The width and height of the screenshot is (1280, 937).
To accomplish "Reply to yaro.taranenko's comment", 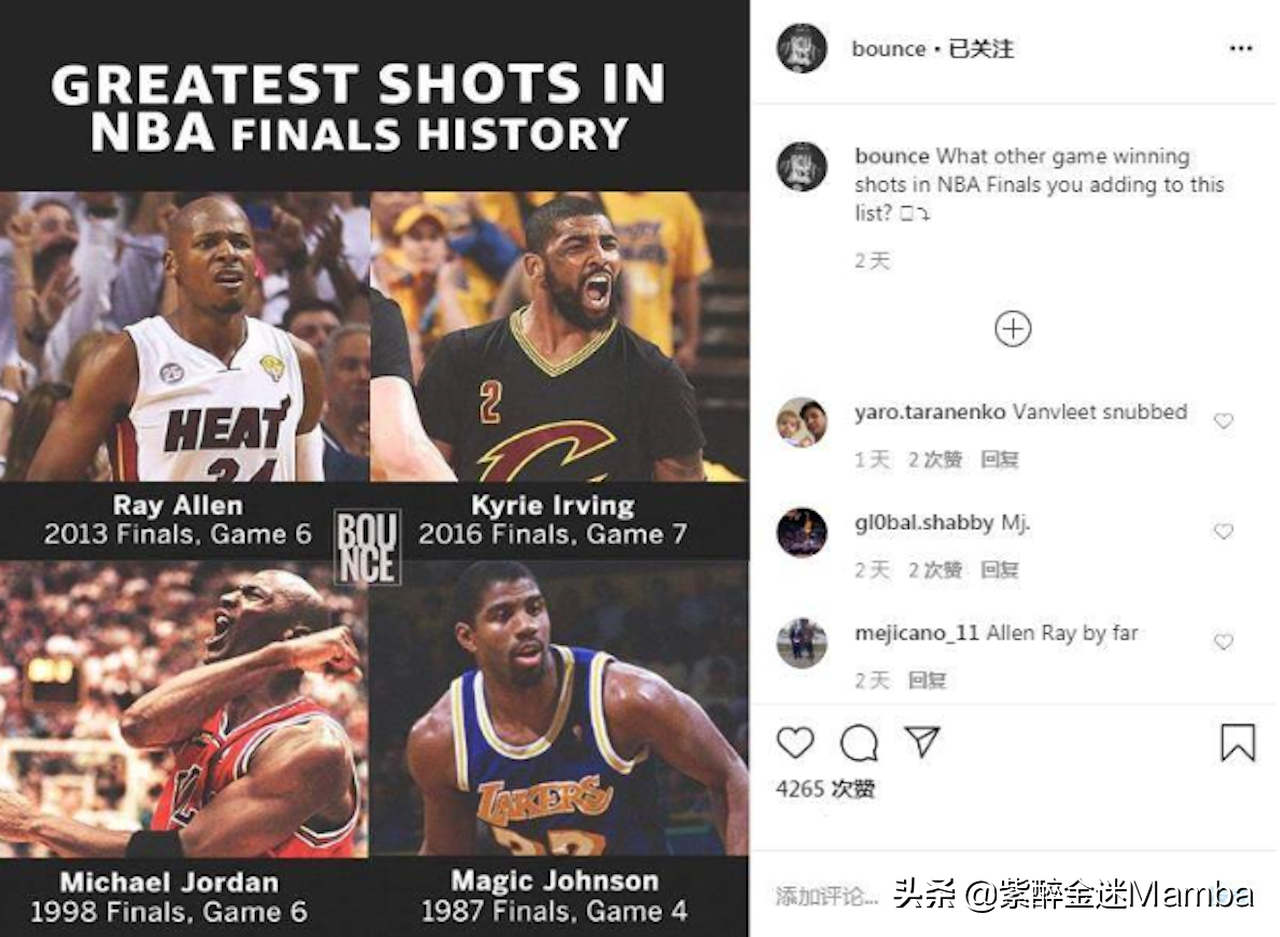I will point(999,460).
